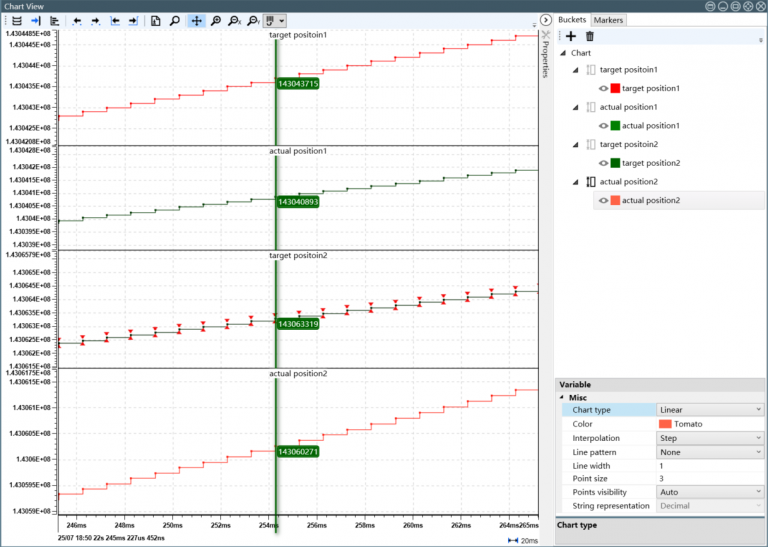Collapse the Chart tree node
768x547 pixels.
coord(563,53)
